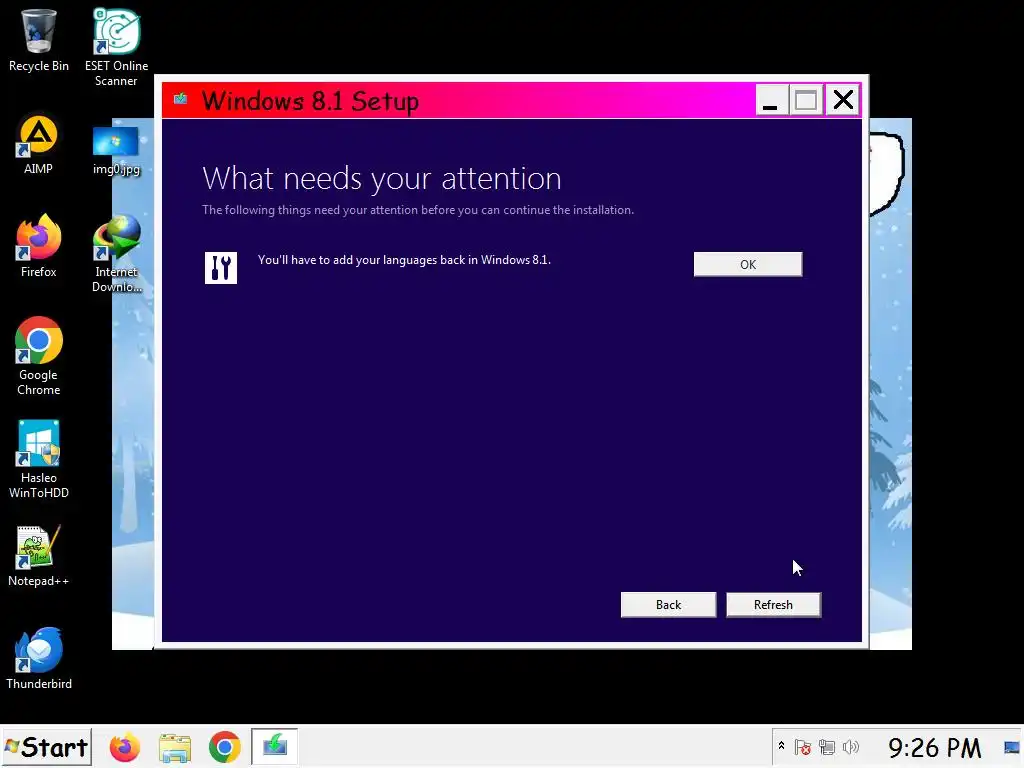Open File Explorer from the taskbar
The image size is (1024, 768).
pyautogui.click(x=175, y=748)
